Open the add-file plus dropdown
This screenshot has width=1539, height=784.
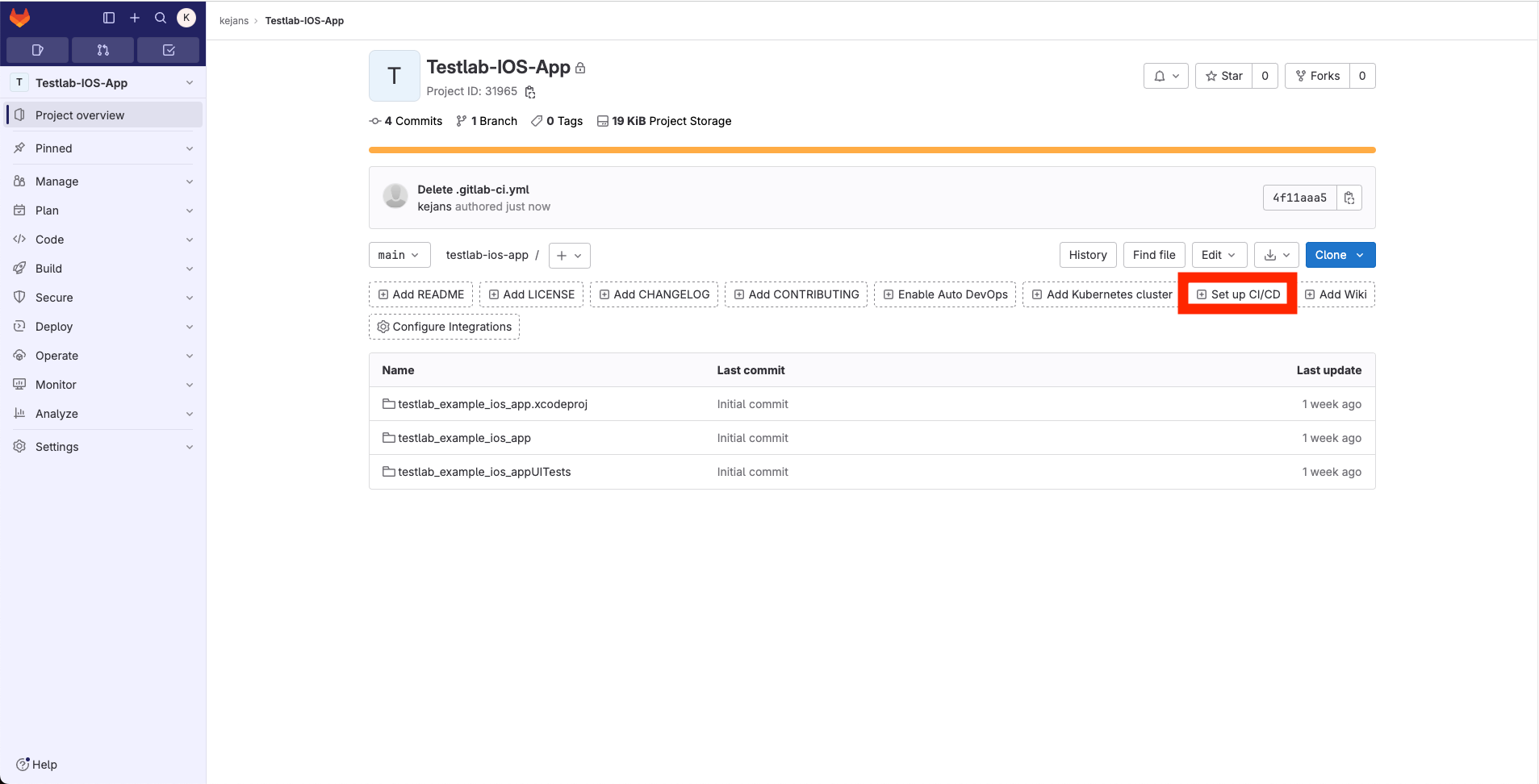coord(570,256)
